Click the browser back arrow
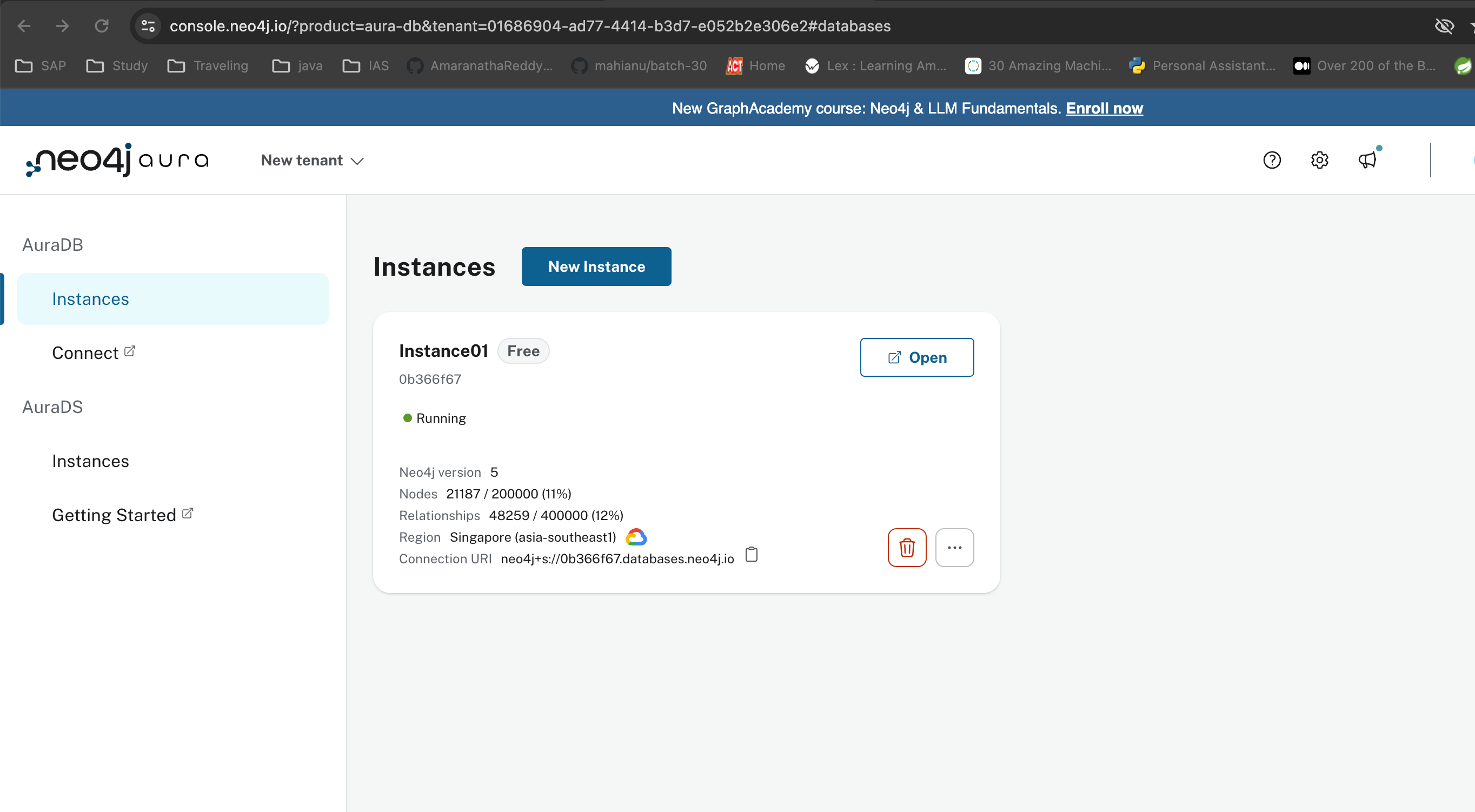This screenshot has height=812, width=1475. 24,26
